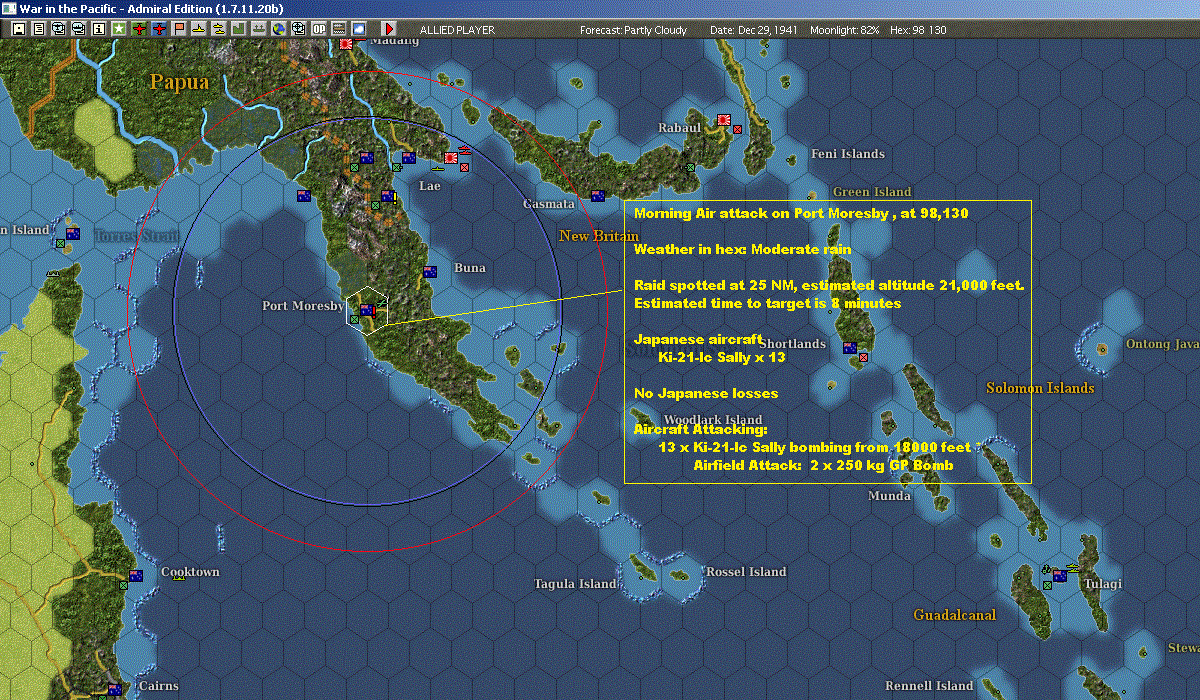Select the Australian flag at Cooktown
The height and width of the screenshot is (700, 1200).
click(x=136, y=575)
